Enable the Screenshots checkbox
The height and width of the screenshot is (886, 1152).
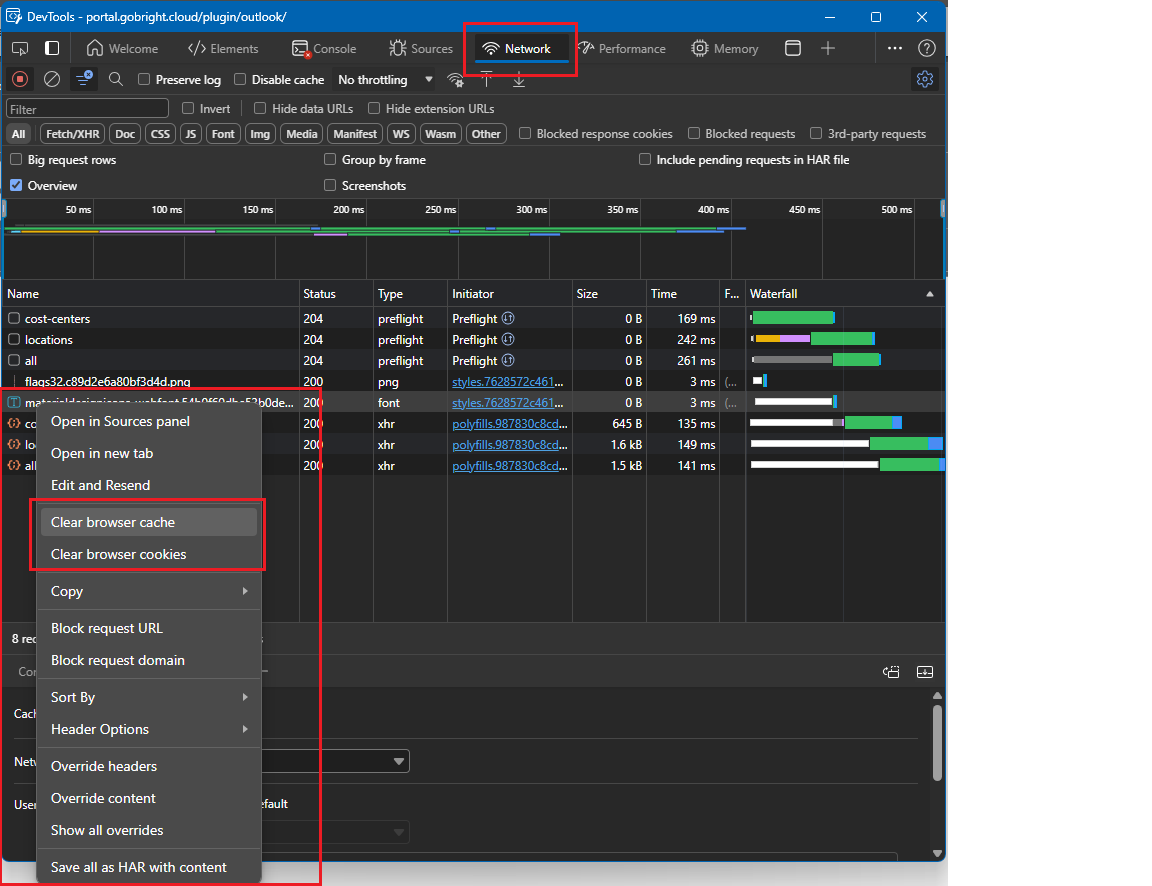tap(330, 185)
